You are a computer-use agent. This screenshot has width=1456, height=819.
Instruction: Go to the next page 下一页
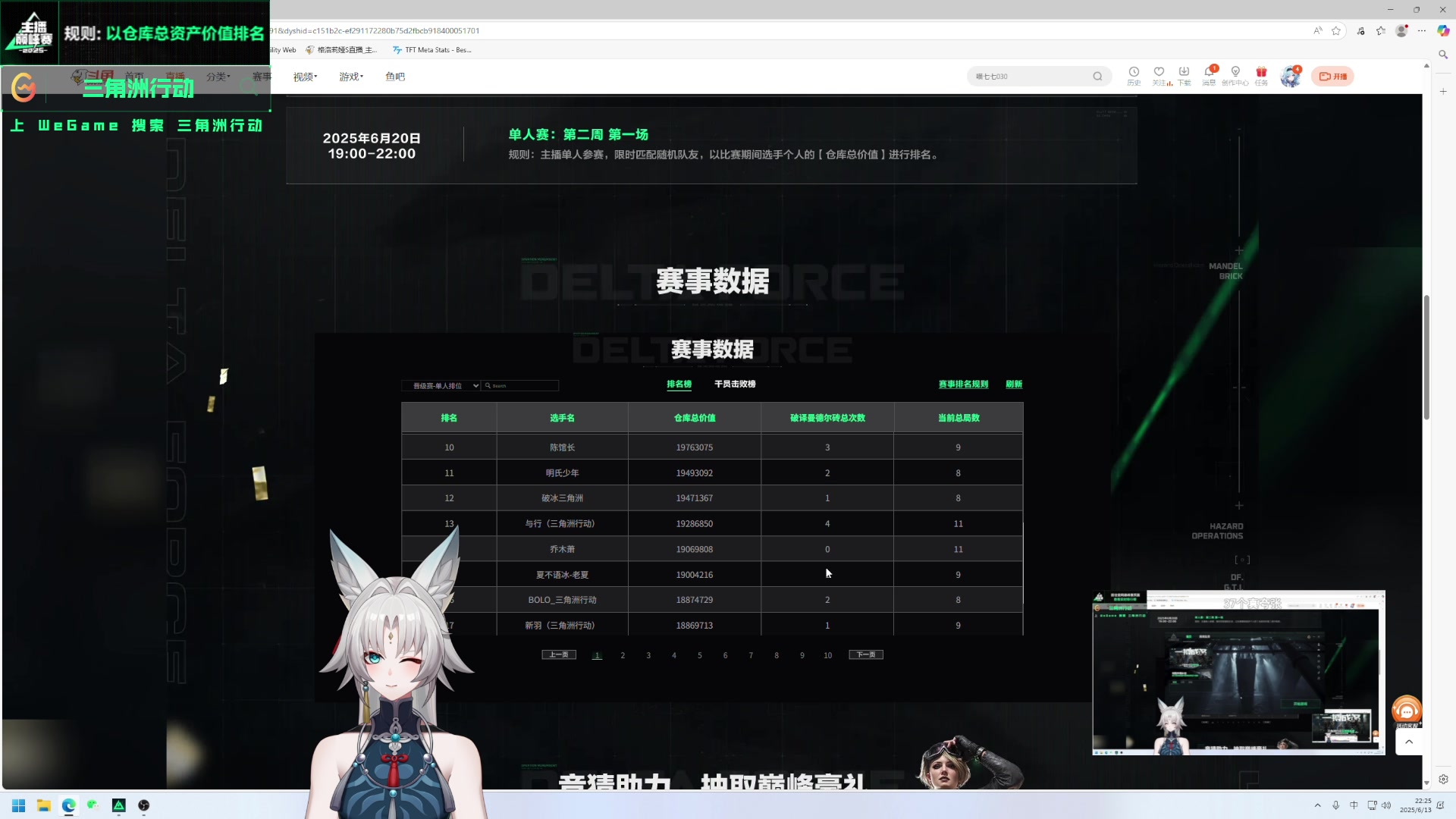point(866,655)
